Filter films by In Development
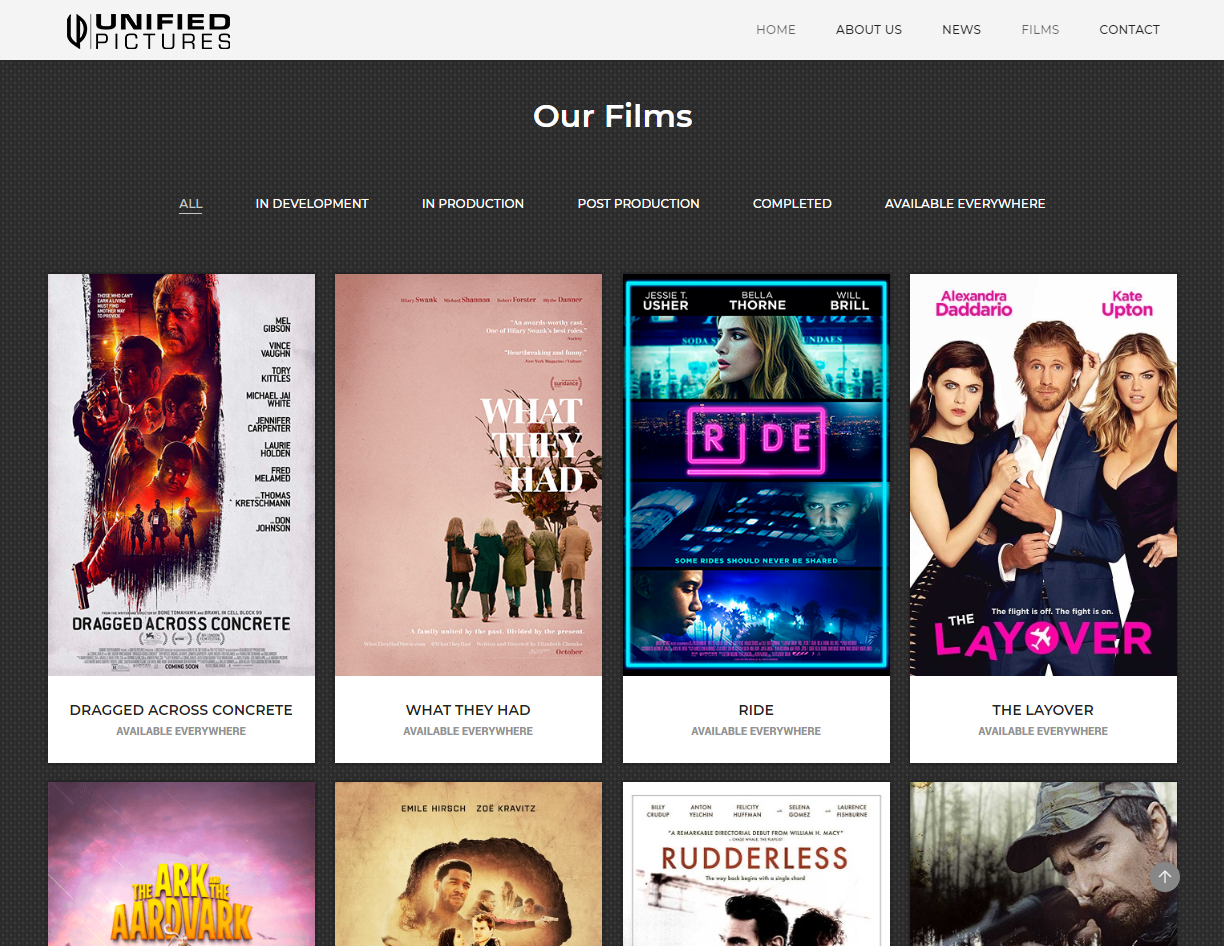Image resolution: width=1224 pixels, height=946 pixels. 311,204
